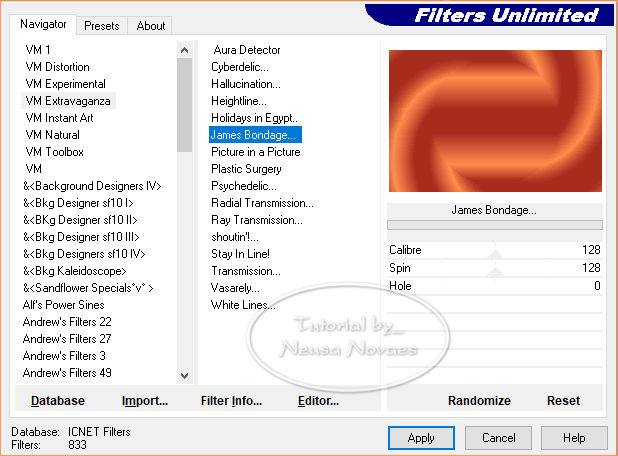Image resolution: width=618 pixels, height=456 pixels.
Task: Click the category list scroll up arrow
Action: (184, 50)
